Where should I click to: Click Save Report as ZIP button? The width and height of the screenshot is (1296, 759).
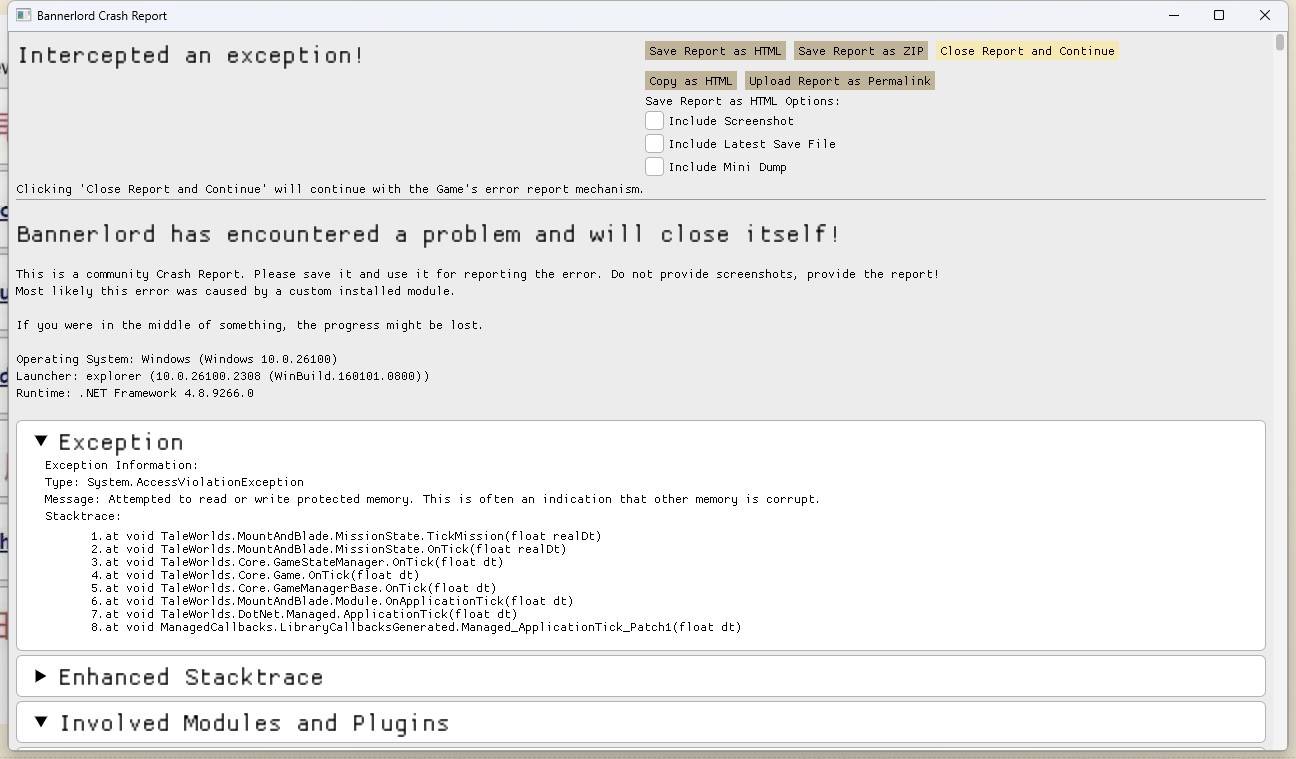[861, 51]
